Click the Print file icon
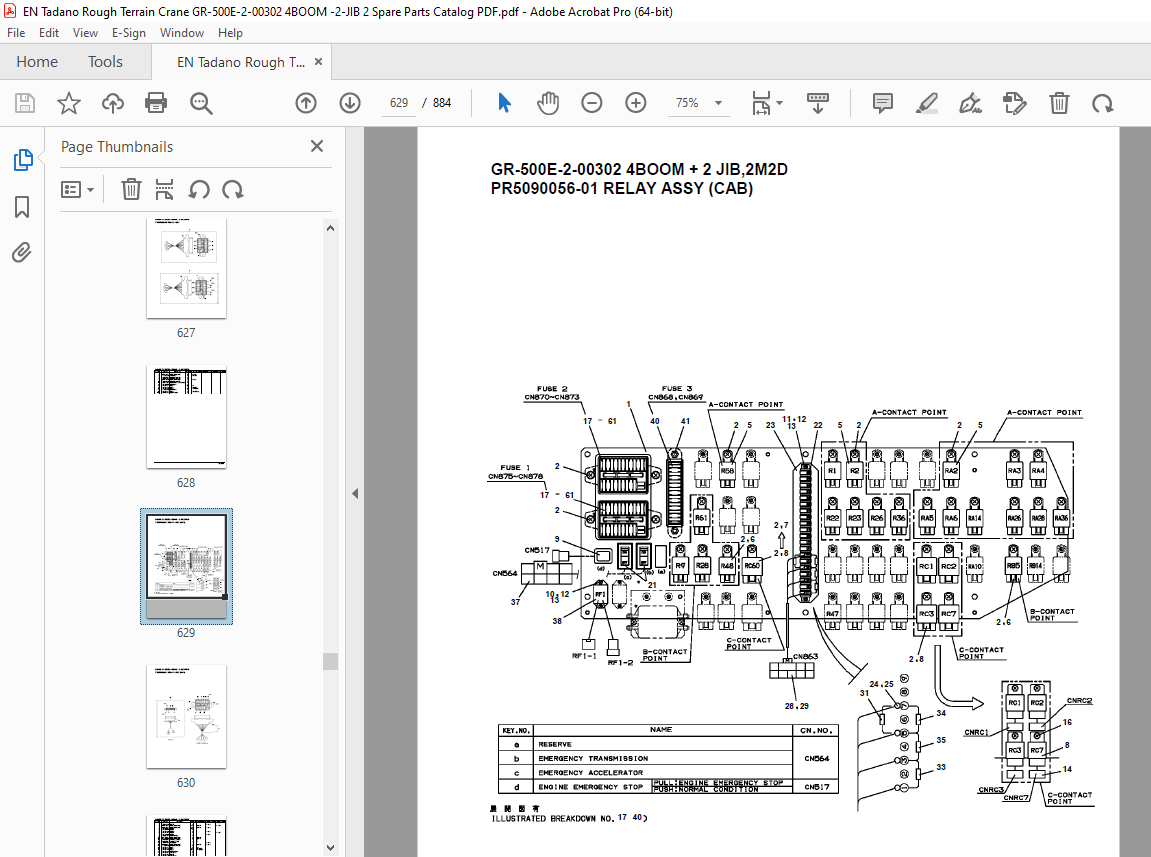 click(156, 103)
